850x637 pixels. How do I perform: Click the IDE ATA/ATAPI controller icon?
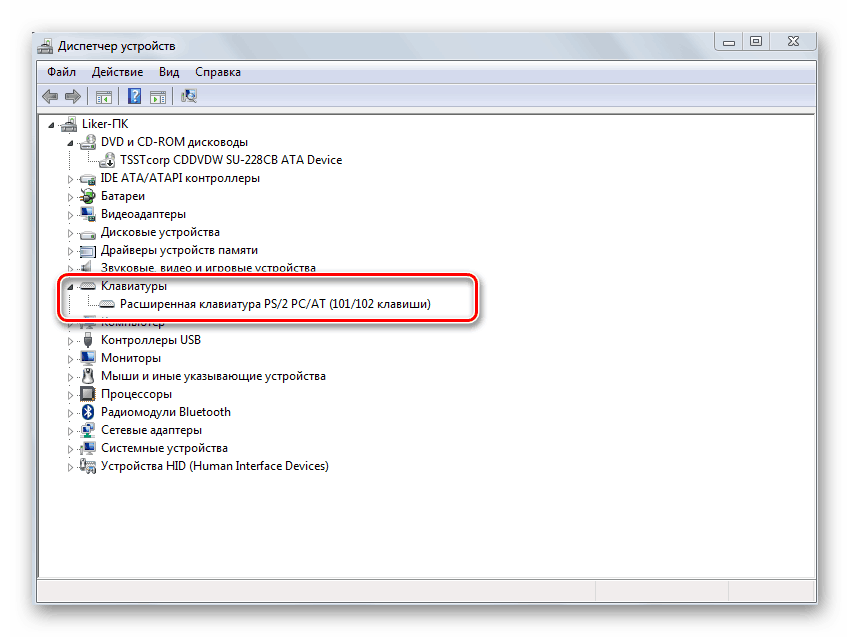88,178
